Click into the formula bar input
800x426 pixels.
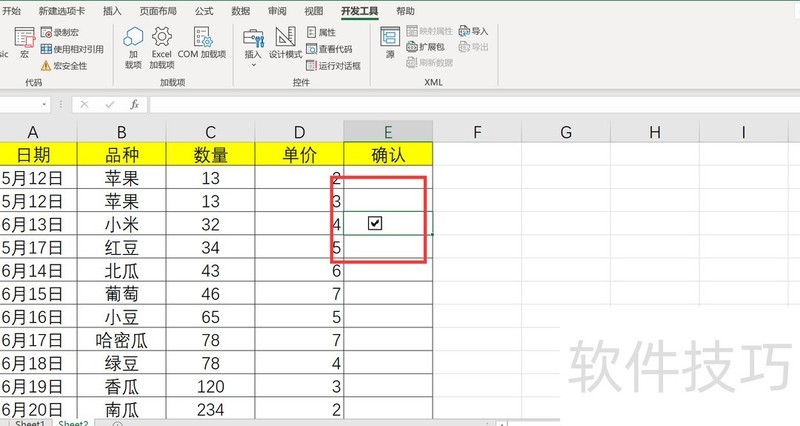point(474,105)
